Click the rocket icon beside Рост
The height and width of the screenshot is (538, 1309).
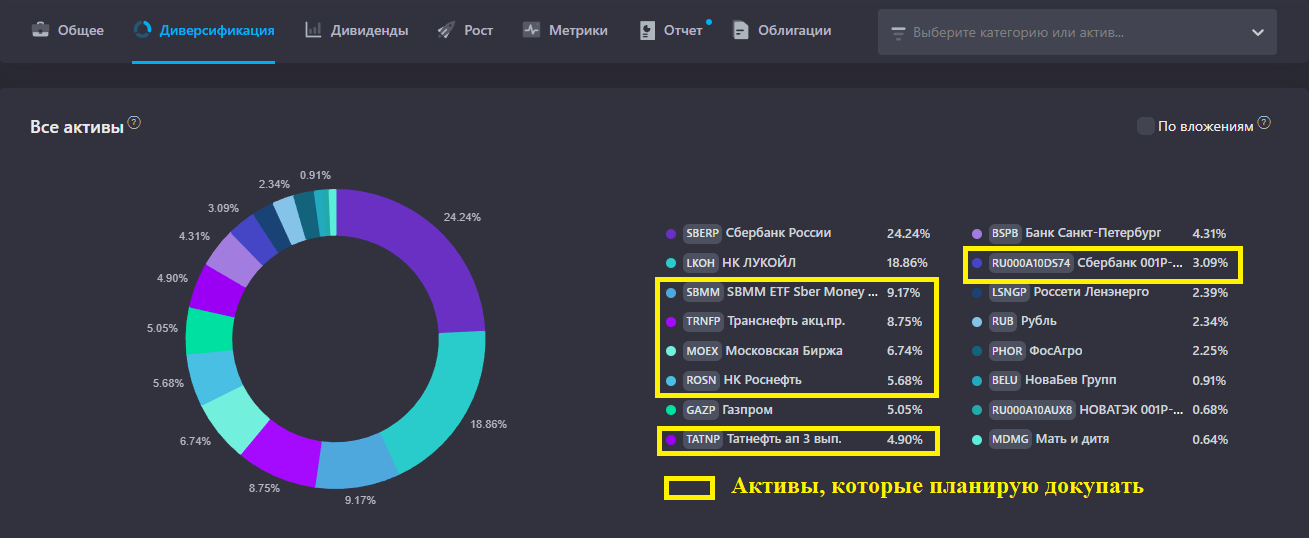click(x=446, y=31)
